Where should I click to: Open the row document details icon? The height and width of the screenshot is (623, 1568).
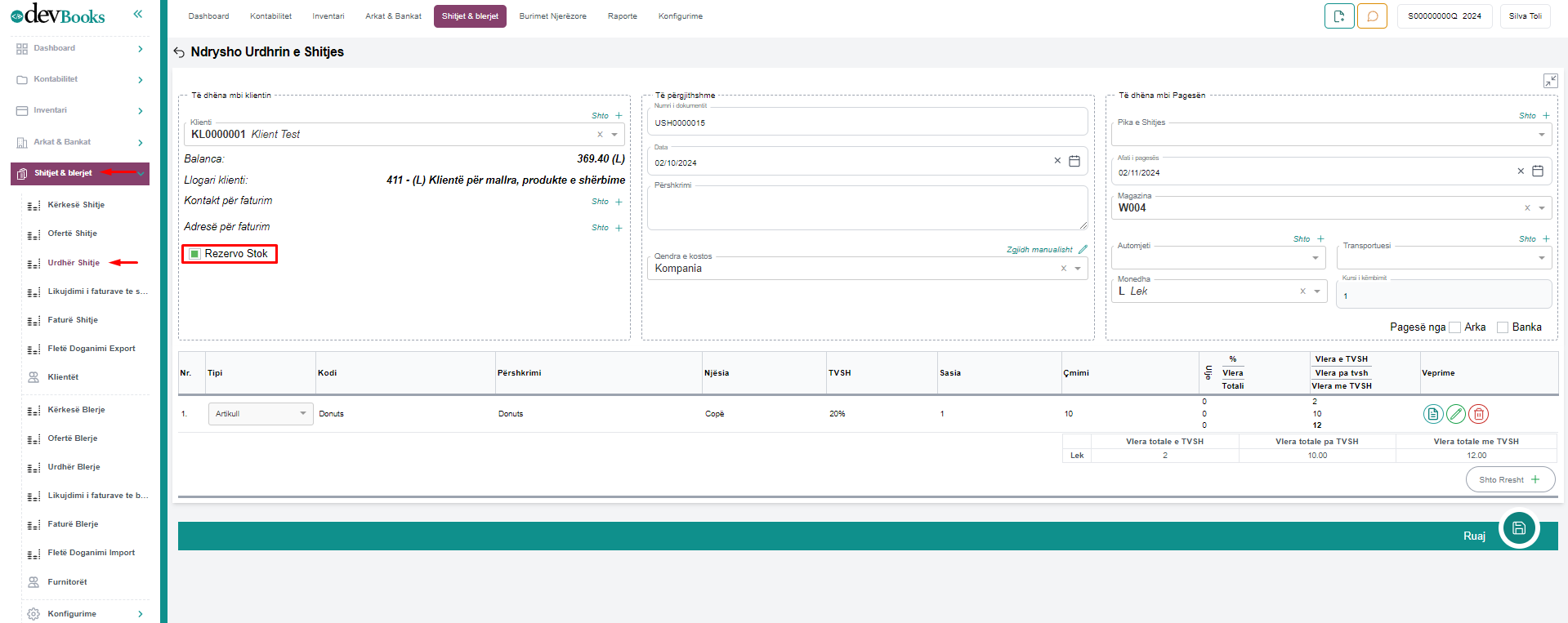[1432, 414]
